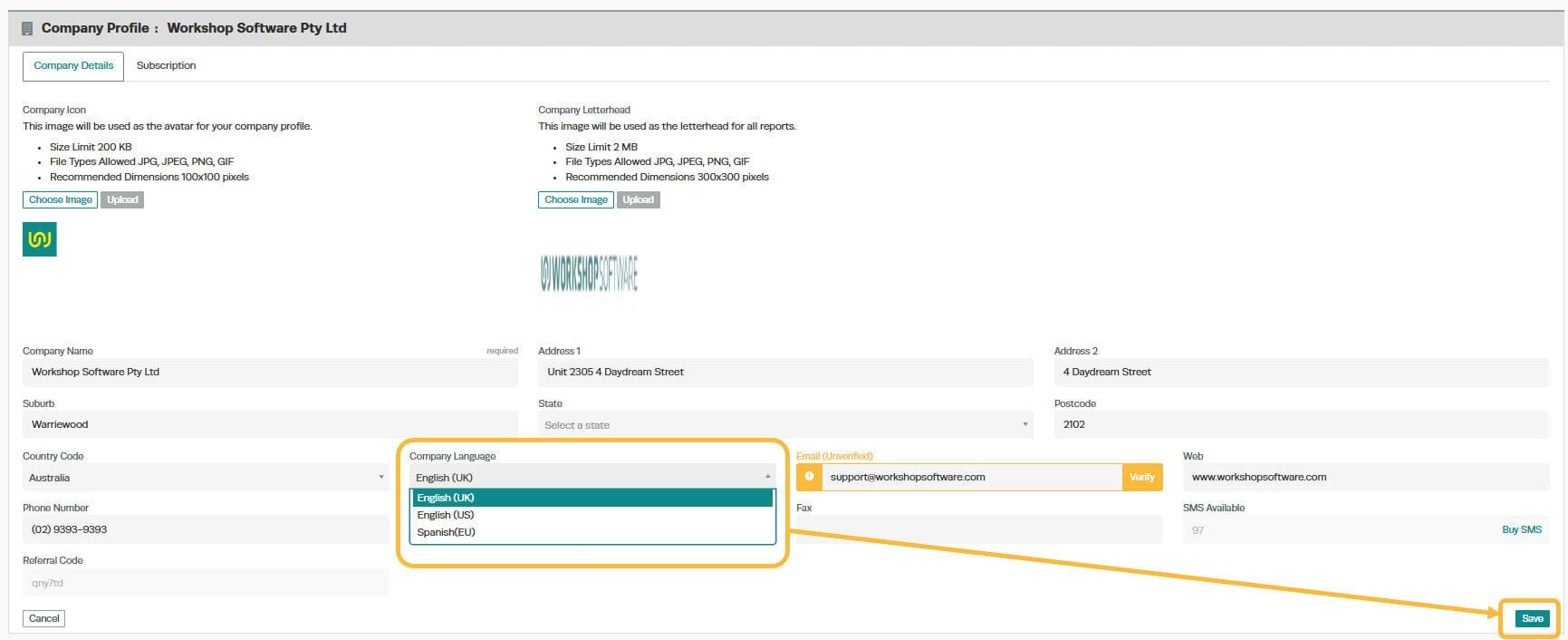The width and height of the screenshot is (1568, 640).
Task: Verify the support email address
Action: (1141, 477)
